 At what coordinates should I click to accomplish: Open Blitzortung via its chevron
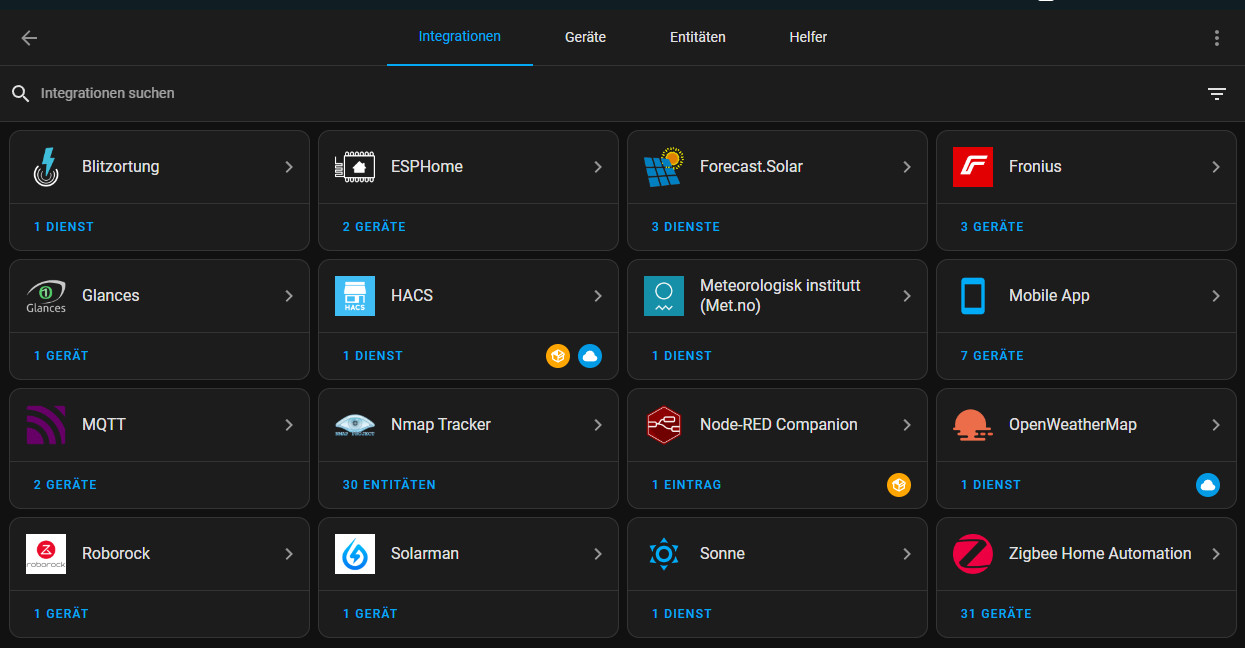coord(289,167)
